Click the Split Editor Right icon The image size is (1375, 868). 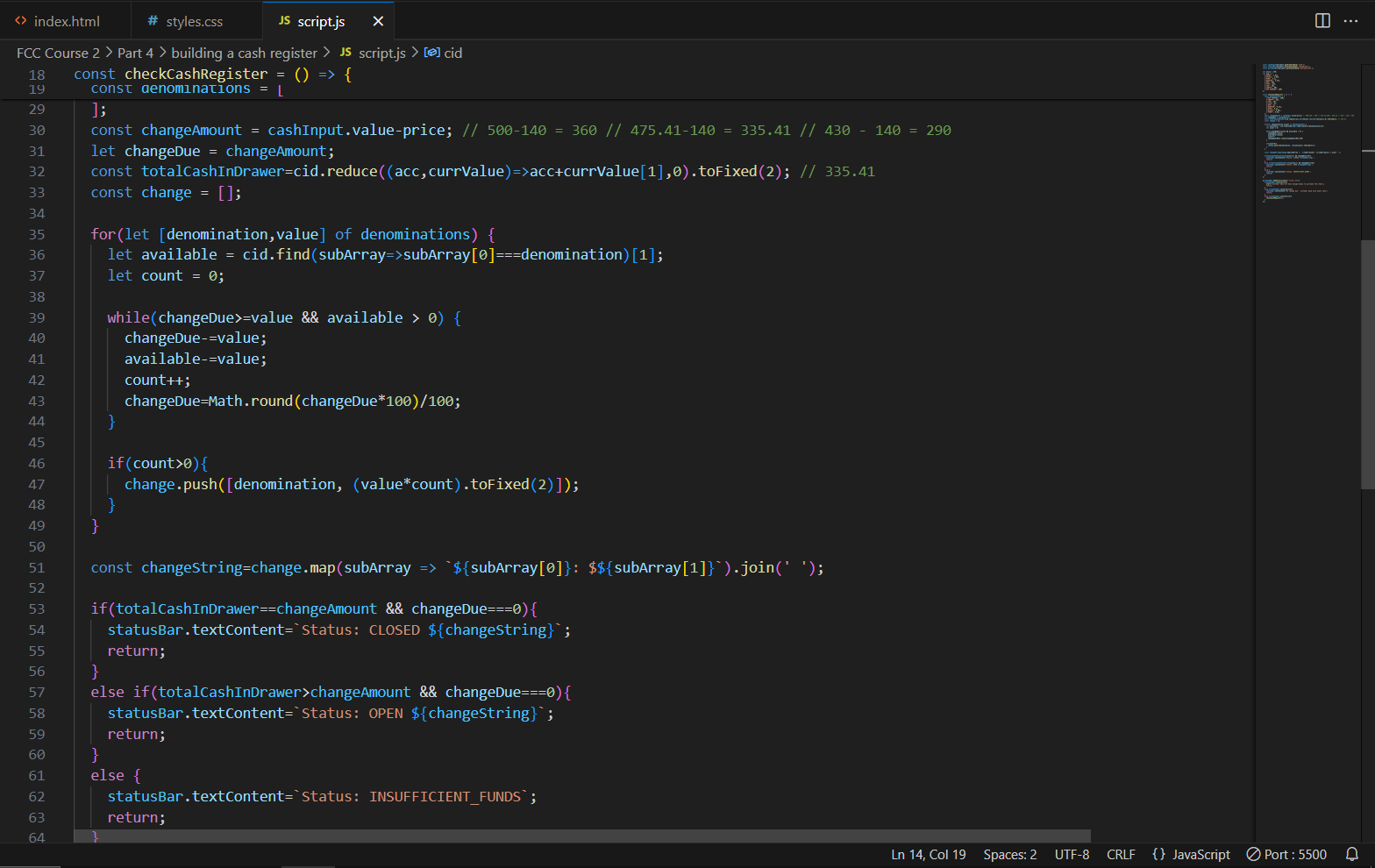coord(1322,21)
